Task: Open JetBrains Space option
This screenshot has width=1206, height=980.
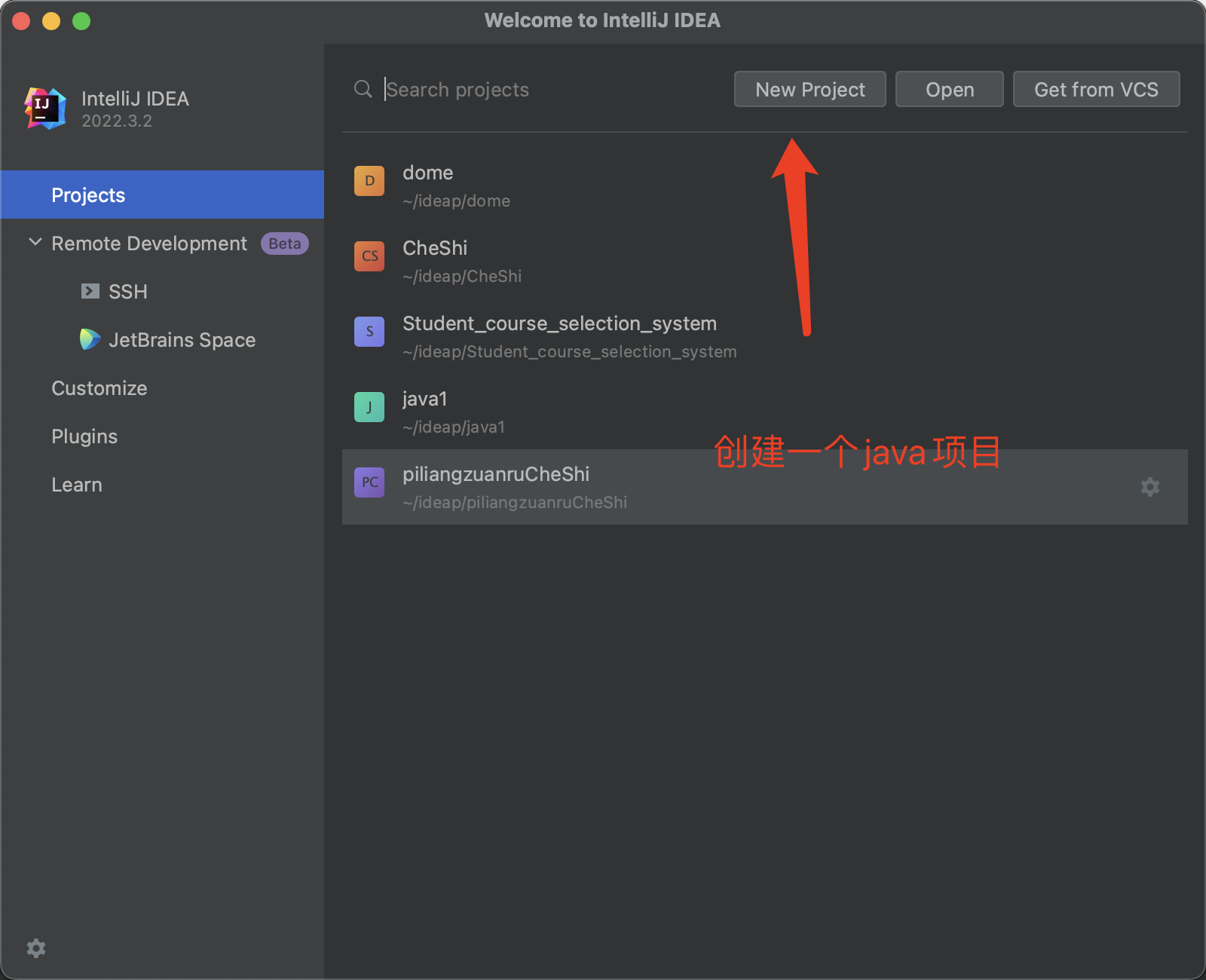Action: tap(182, 340)
